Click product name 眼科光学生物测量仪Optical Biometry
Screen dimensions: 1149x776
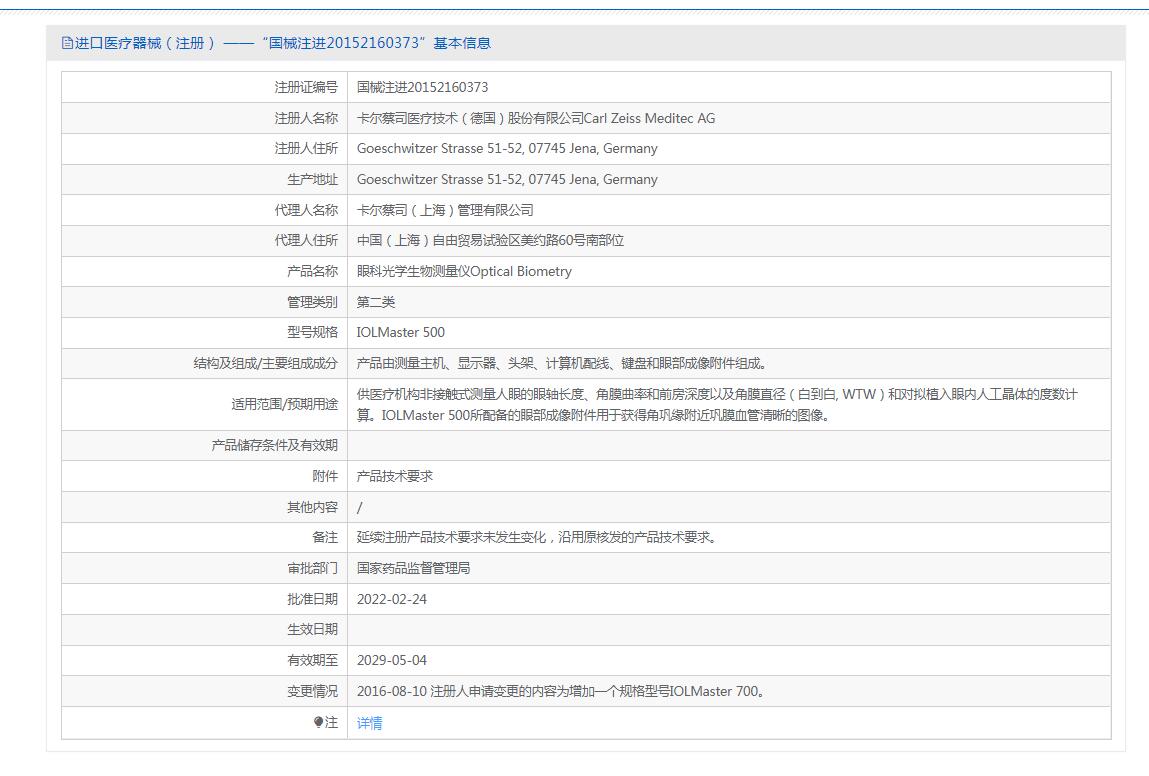tap(464, 271)
